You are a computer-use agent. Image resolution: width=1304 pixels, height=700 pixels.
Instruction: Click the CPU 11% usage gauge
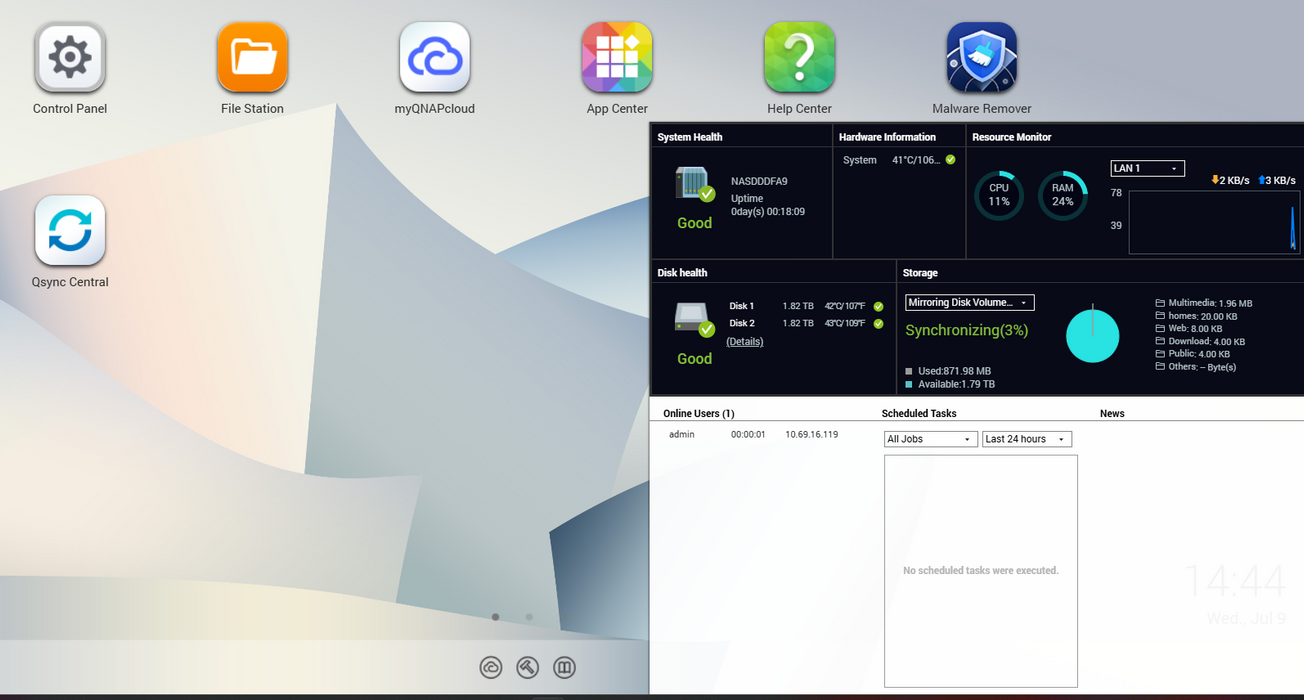pyautogui.click(x=999, y=195)
